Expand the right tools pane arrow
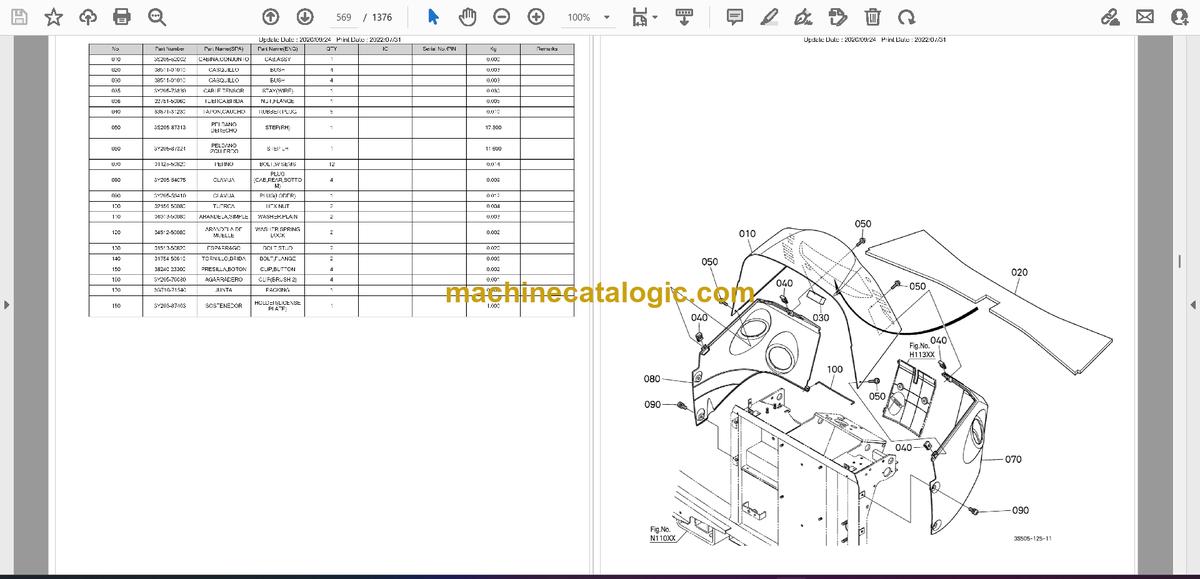Image resolution: width=1200 pixels, height=579 pixels. 1192,304
